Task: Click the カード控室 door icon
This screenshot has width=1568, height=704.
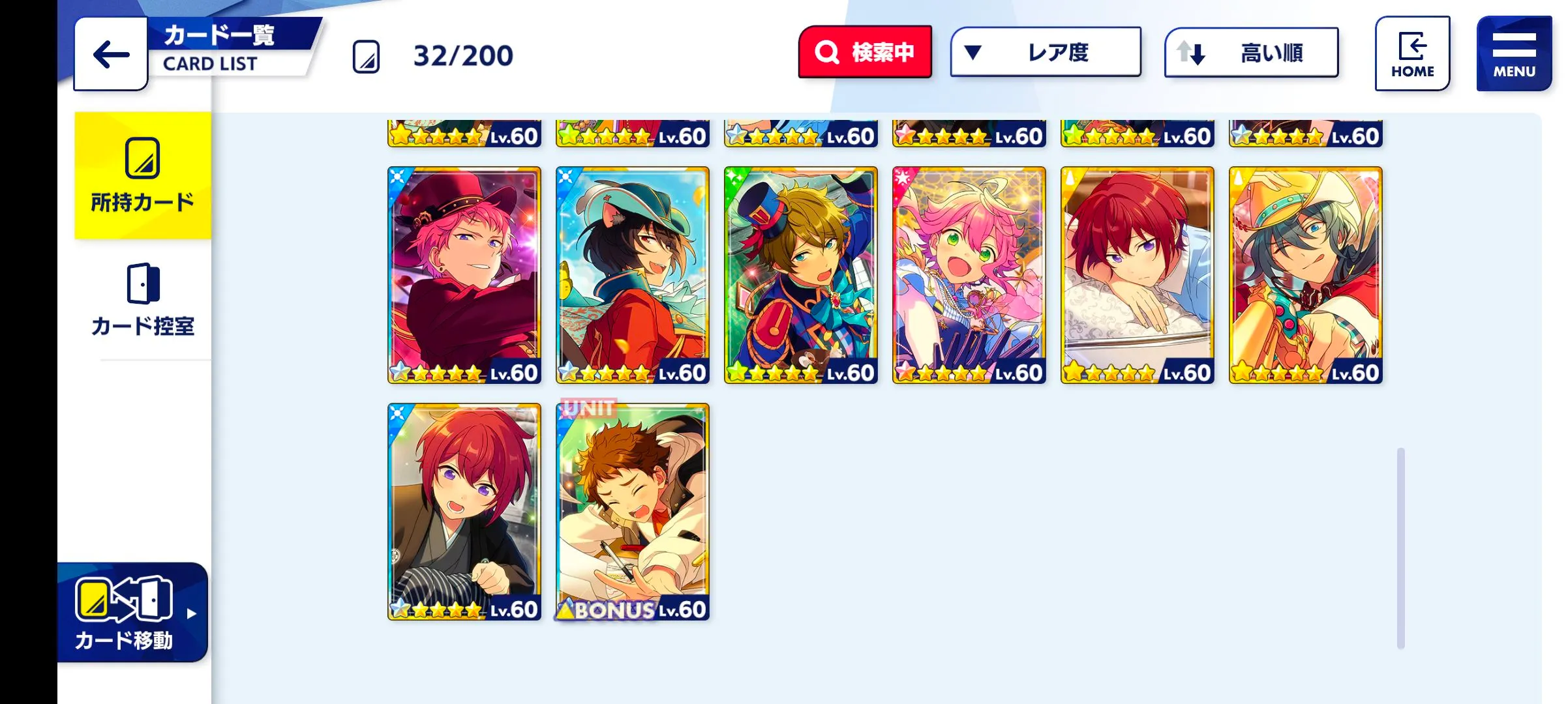Action: coord(143,284)
